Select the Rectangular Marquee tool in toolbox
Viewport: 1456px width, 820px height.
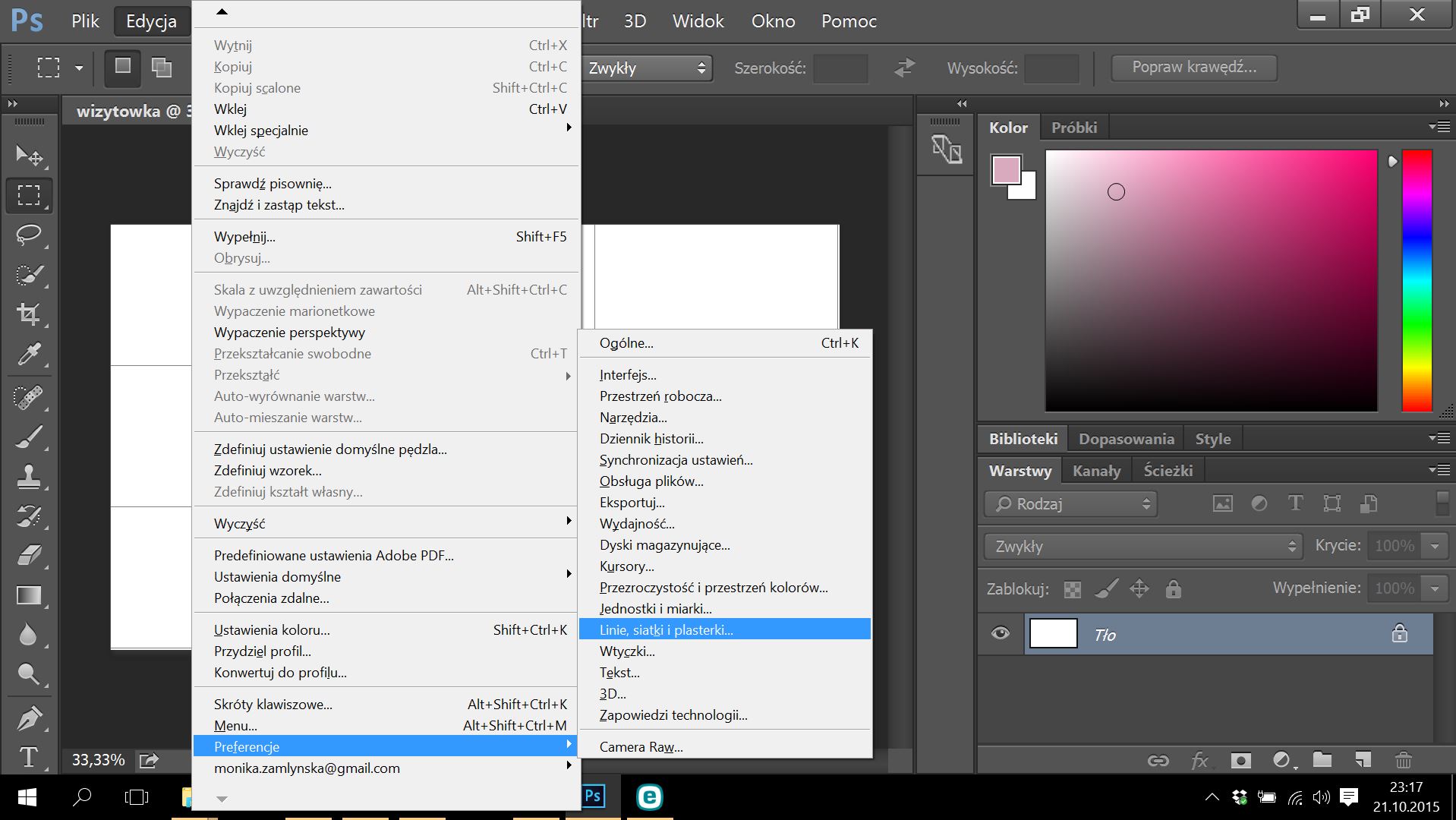[29, 195]
